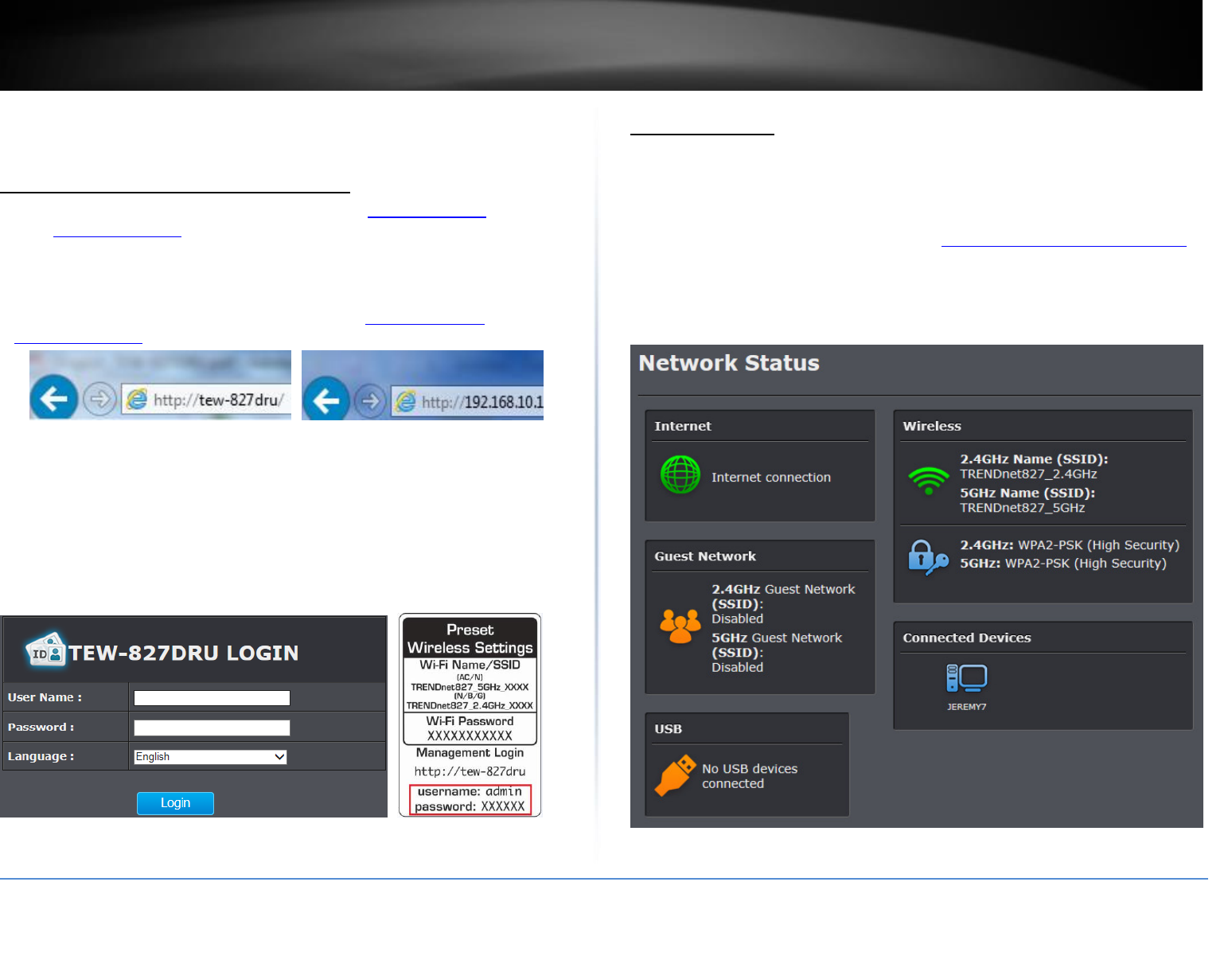Click the blue Login button
The image size is (1232, 956).
click(x=175, y=803)
